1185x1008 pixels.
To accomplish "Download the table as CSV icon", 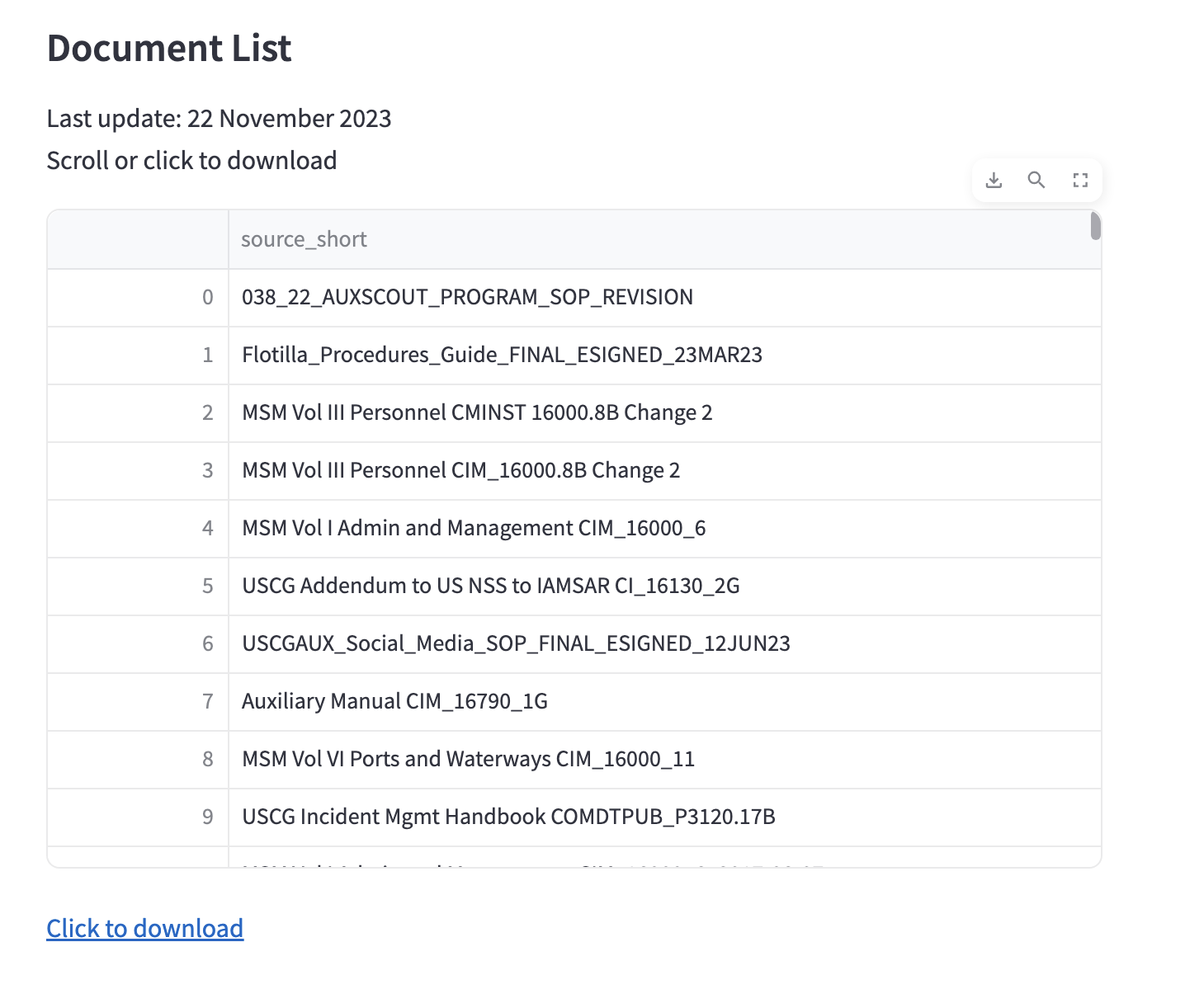I will pos(994,180).
